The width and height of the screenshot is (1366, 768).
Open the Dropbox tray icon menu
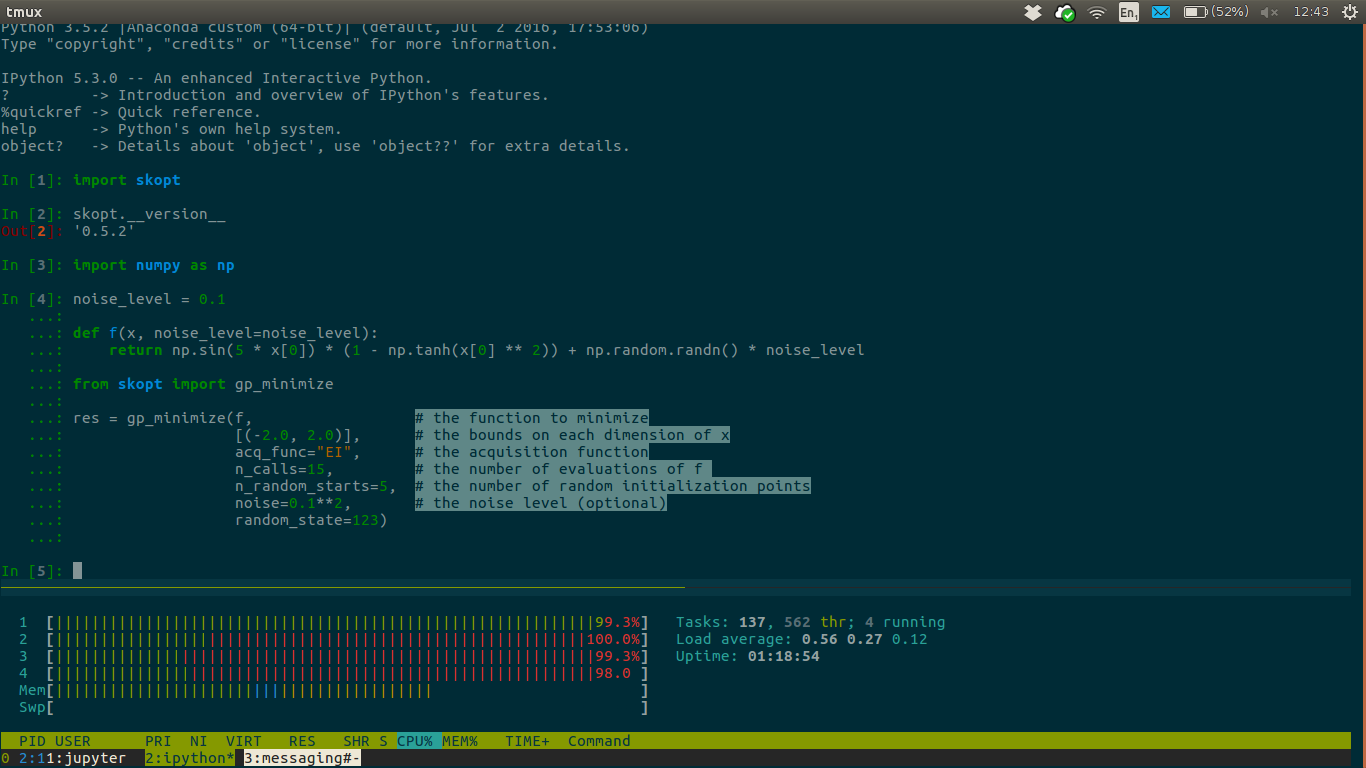point(1034,11)
